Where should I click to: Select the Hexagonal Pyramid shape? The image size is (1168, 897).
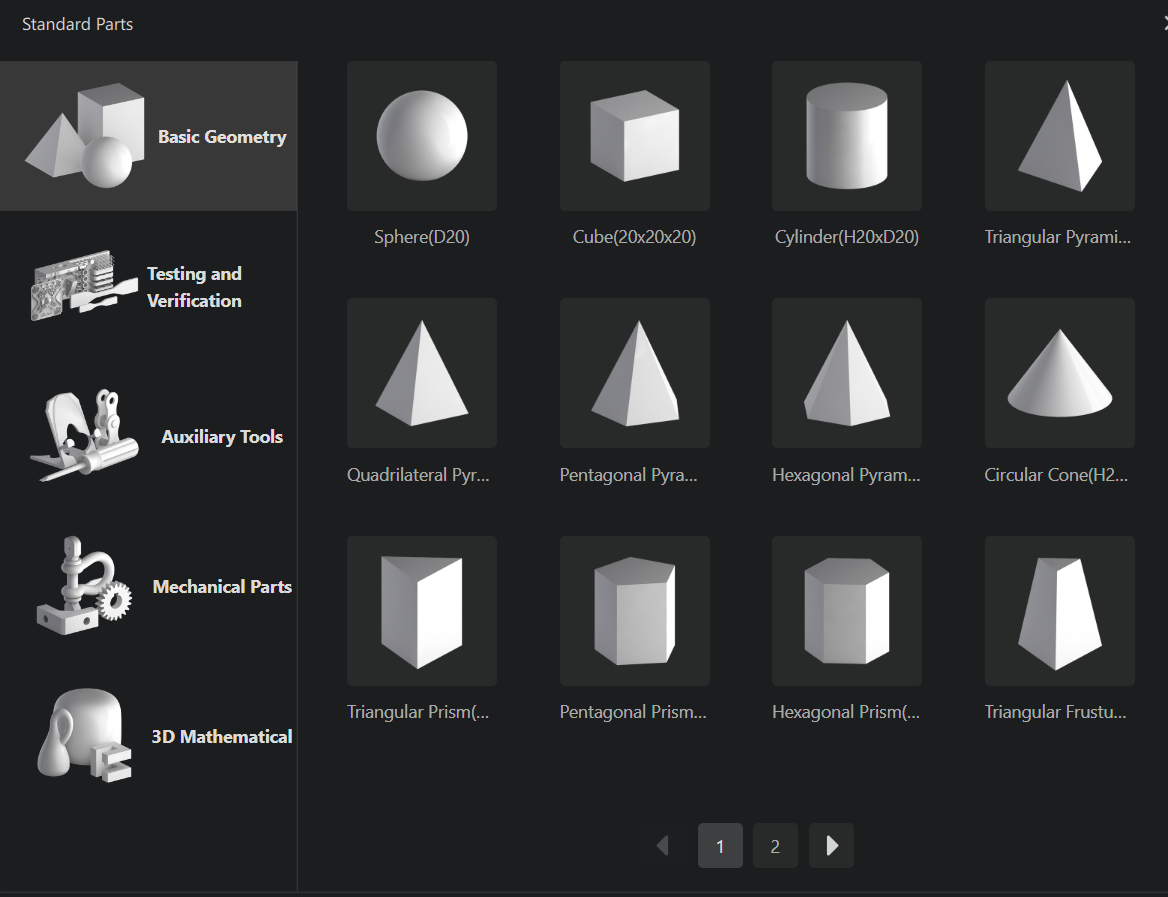[x=846, y=373]
